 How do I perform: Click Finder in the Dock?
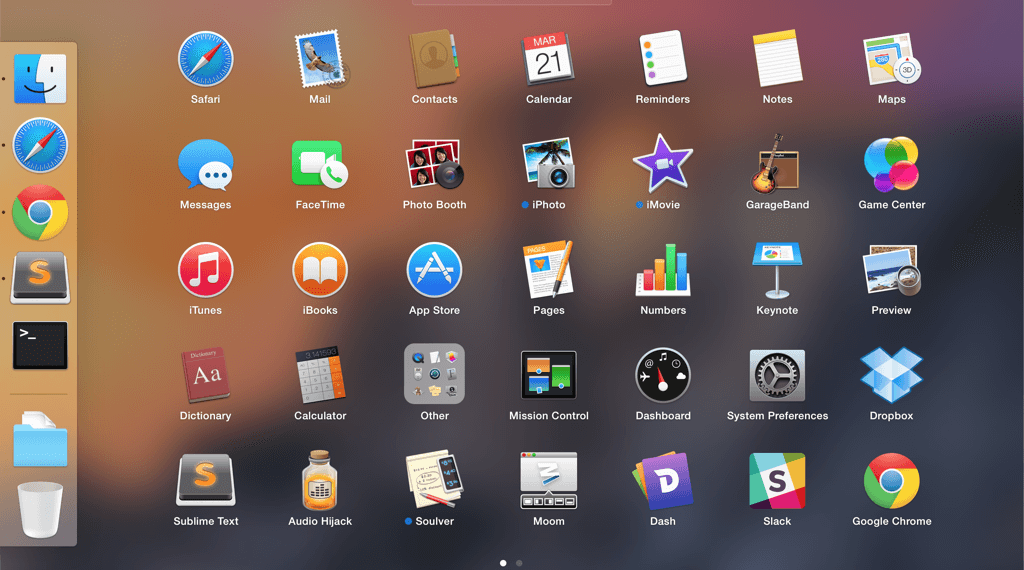[x=40, y=79]
